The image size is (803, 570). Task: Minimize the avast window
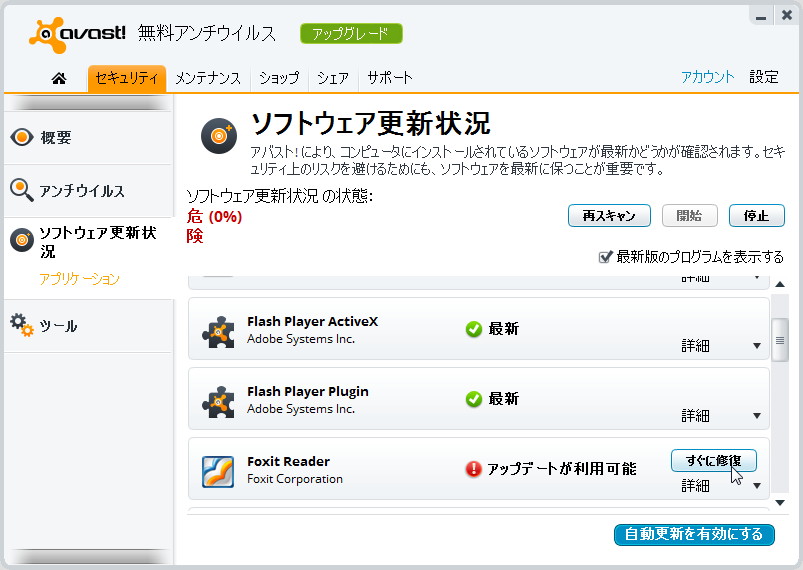[x=761, y=17]
